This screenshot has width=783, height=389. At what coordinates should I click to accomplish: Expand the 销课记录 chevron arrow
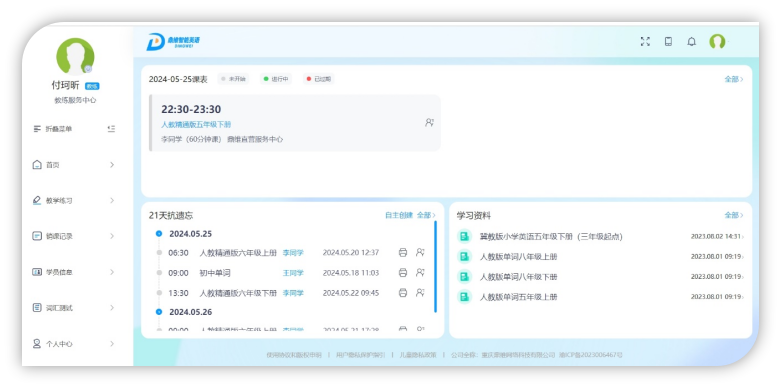[x=112, y=236]
